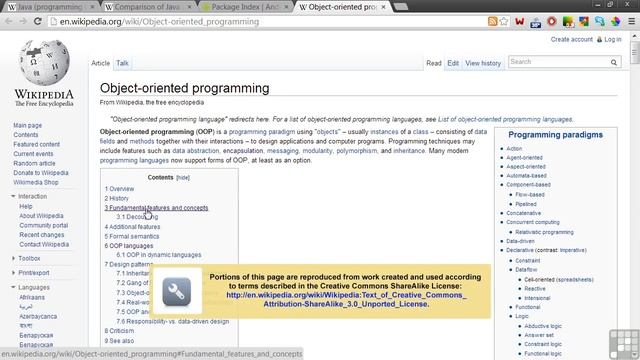Open the Recent changes sidebar link
Image resolution: width=640 pixels, height=360 pixels.
pyautogui.click(x=42, y=235)
